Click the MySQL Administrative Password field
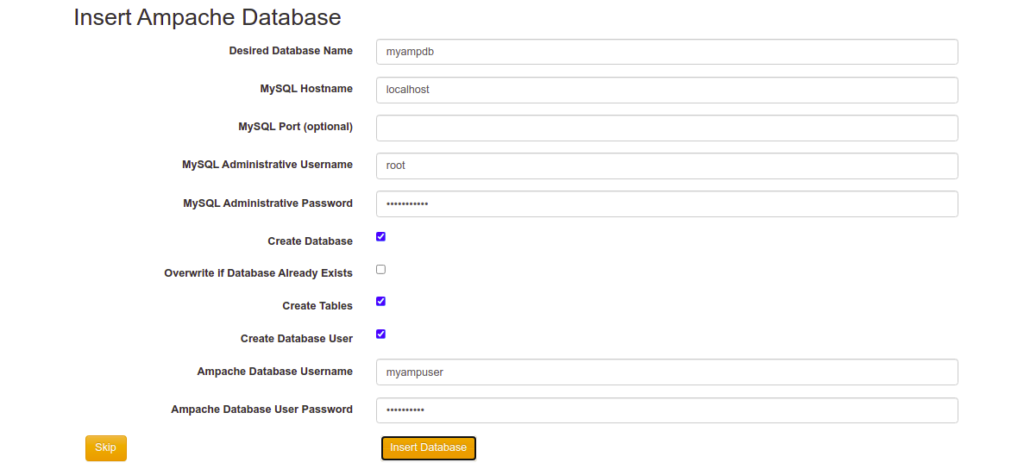 667,204
